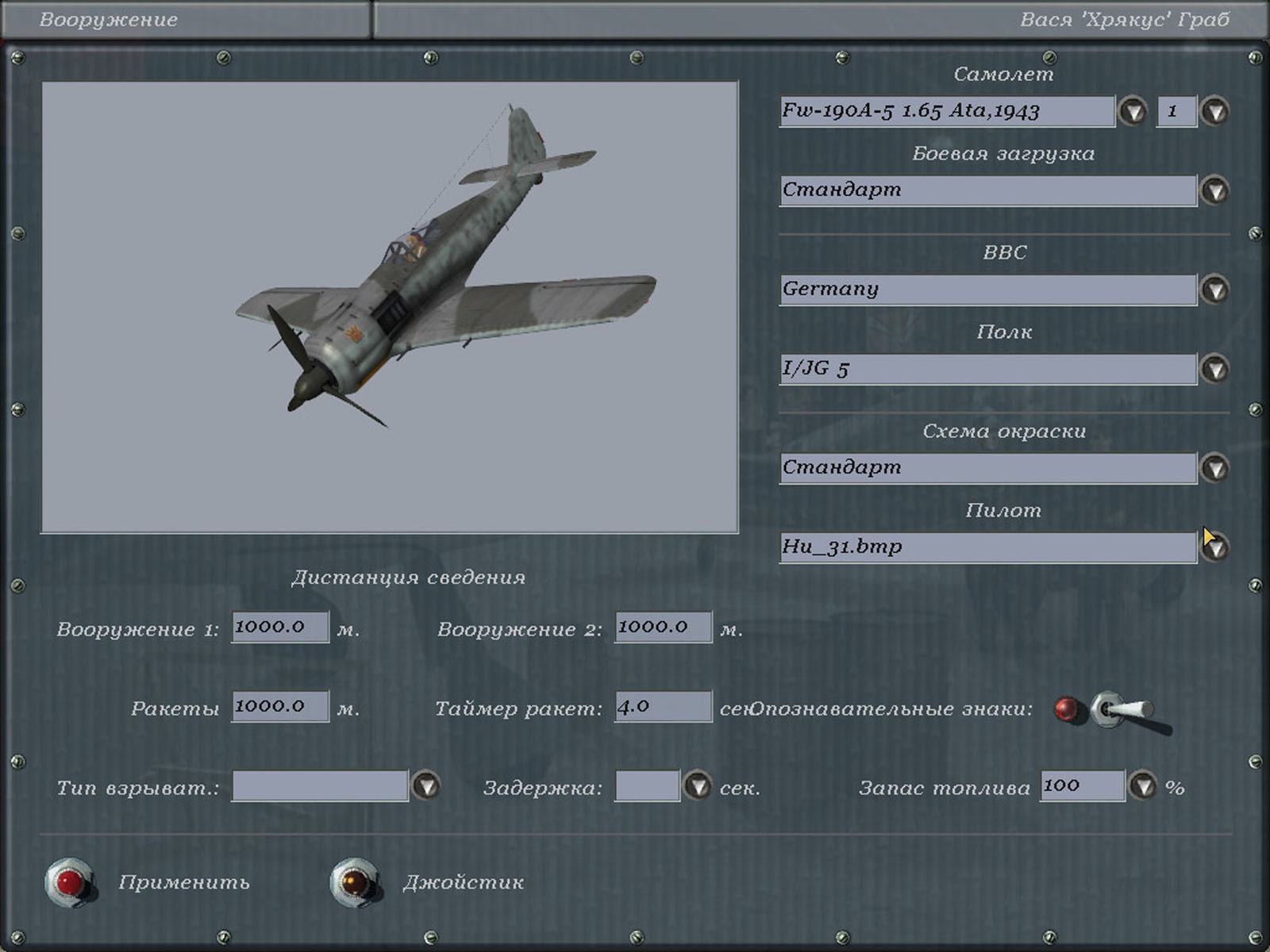1270x952 pixels.
Task: Open the Пилот skin dropdown arrow
Action: [x=1215, y=547]
